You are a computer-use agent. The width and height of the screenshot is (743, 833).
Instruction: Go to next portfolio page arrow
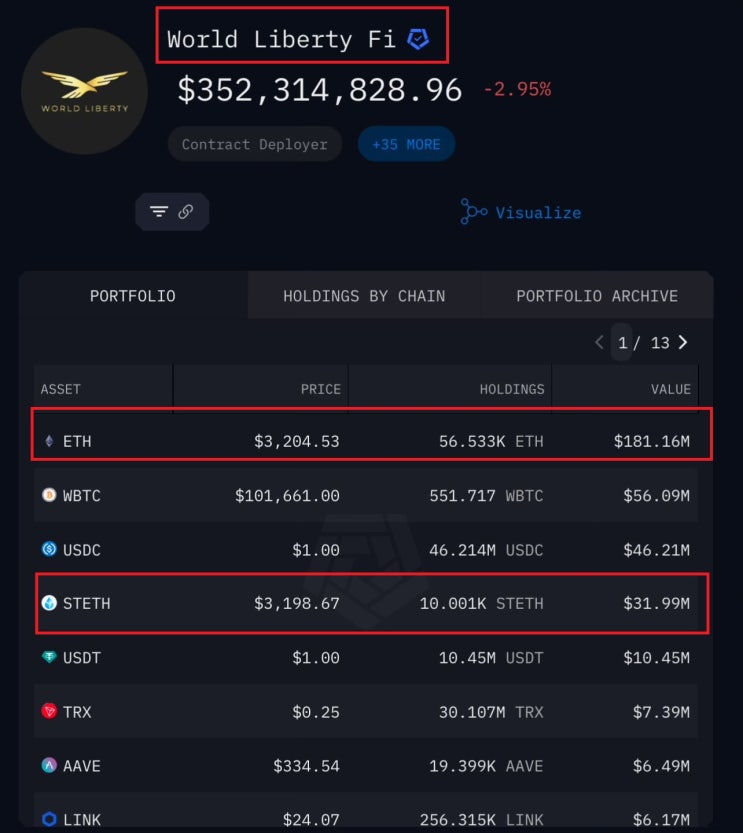(684, 342)
